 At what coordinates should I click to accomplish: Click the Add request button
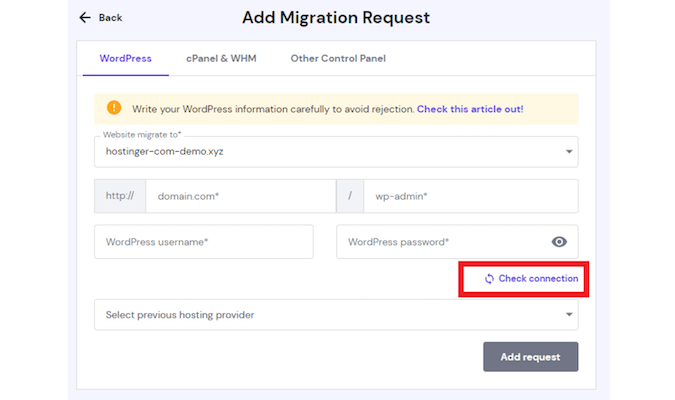pyautogui.click(x=530, y=357)
